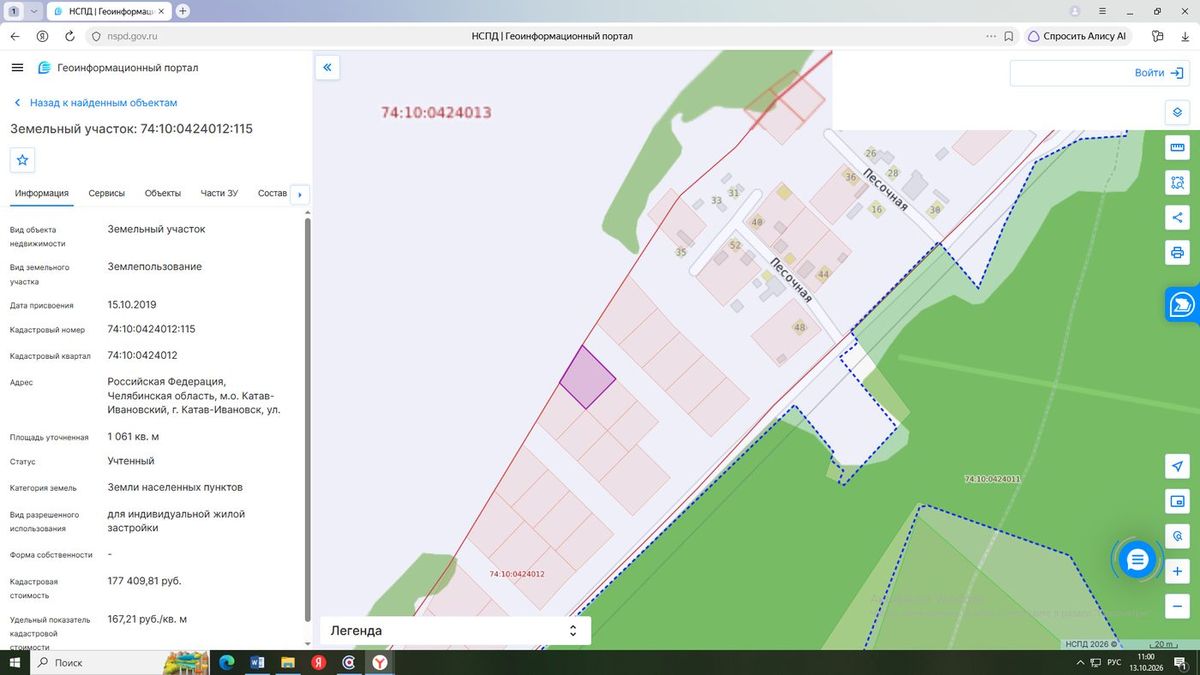
Task: Open browser downloads
Action: [x=1185, y=36]
